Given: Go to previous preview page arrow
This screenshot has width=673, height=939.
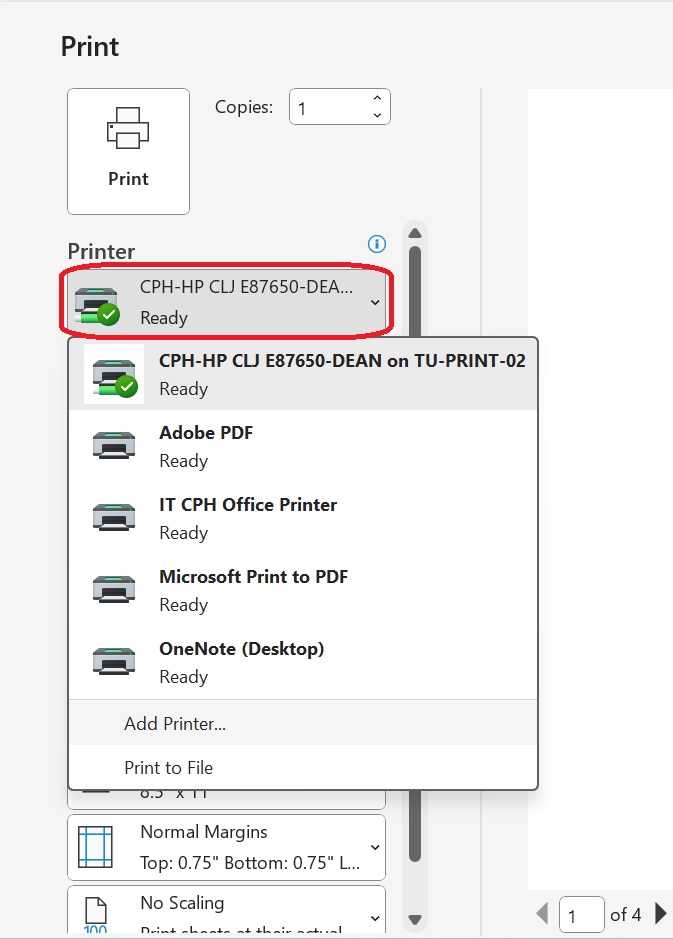Looking at the screenshot, I should 542,914.
